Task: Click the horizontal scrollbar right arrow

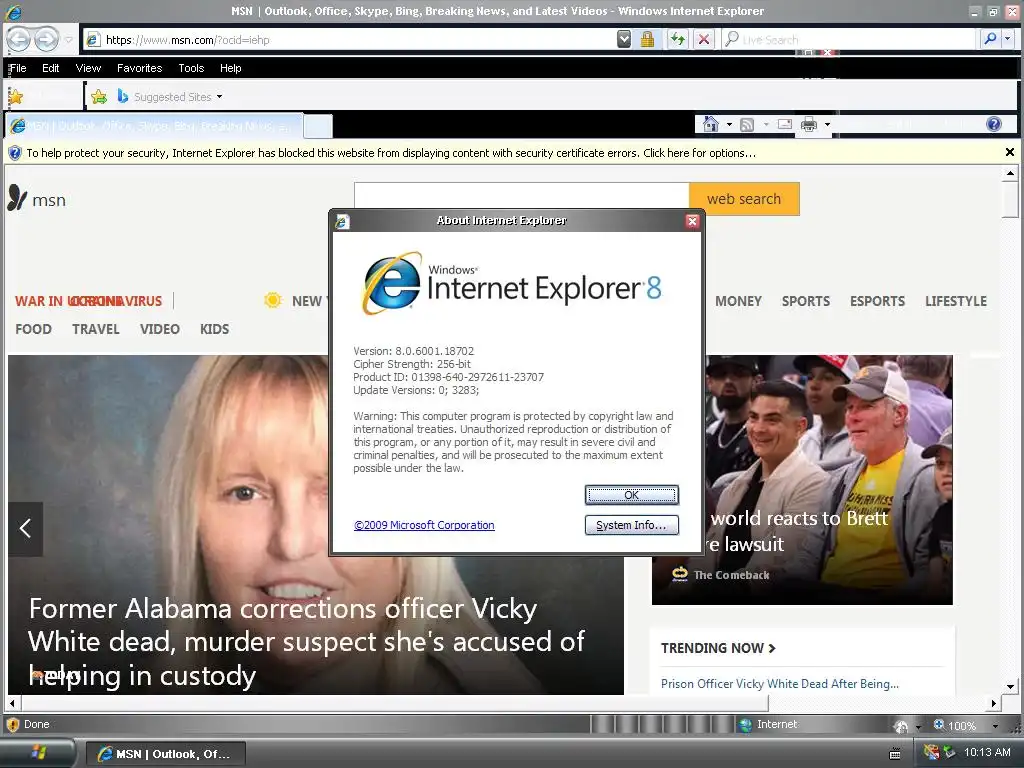Action: 993,703
